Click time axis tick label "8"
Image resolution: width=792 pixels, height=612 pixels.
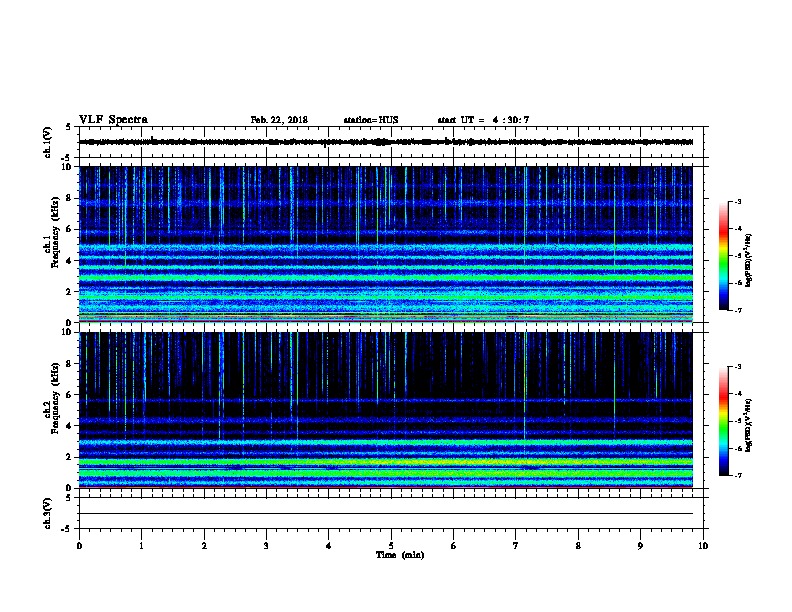point(578,546)
